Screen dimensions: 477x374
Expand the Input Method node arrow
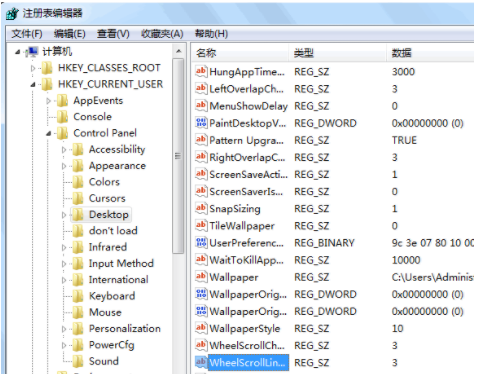coord(64,264)
